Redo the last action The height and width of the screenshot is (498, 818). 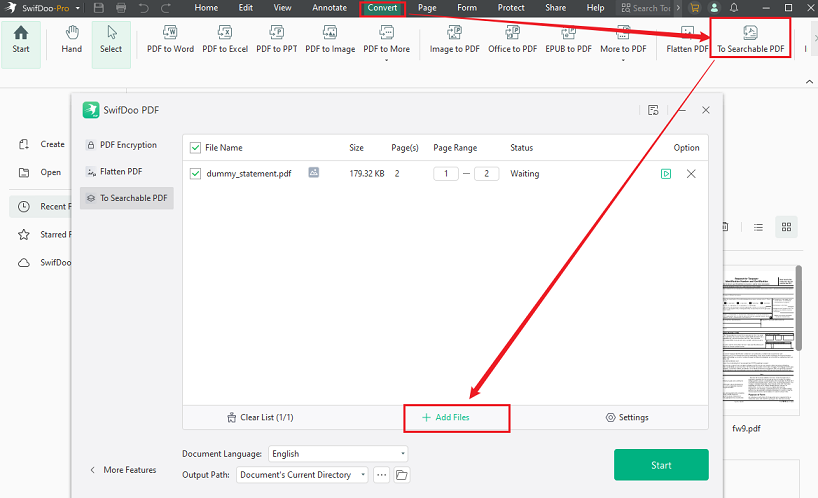(166, 8)
